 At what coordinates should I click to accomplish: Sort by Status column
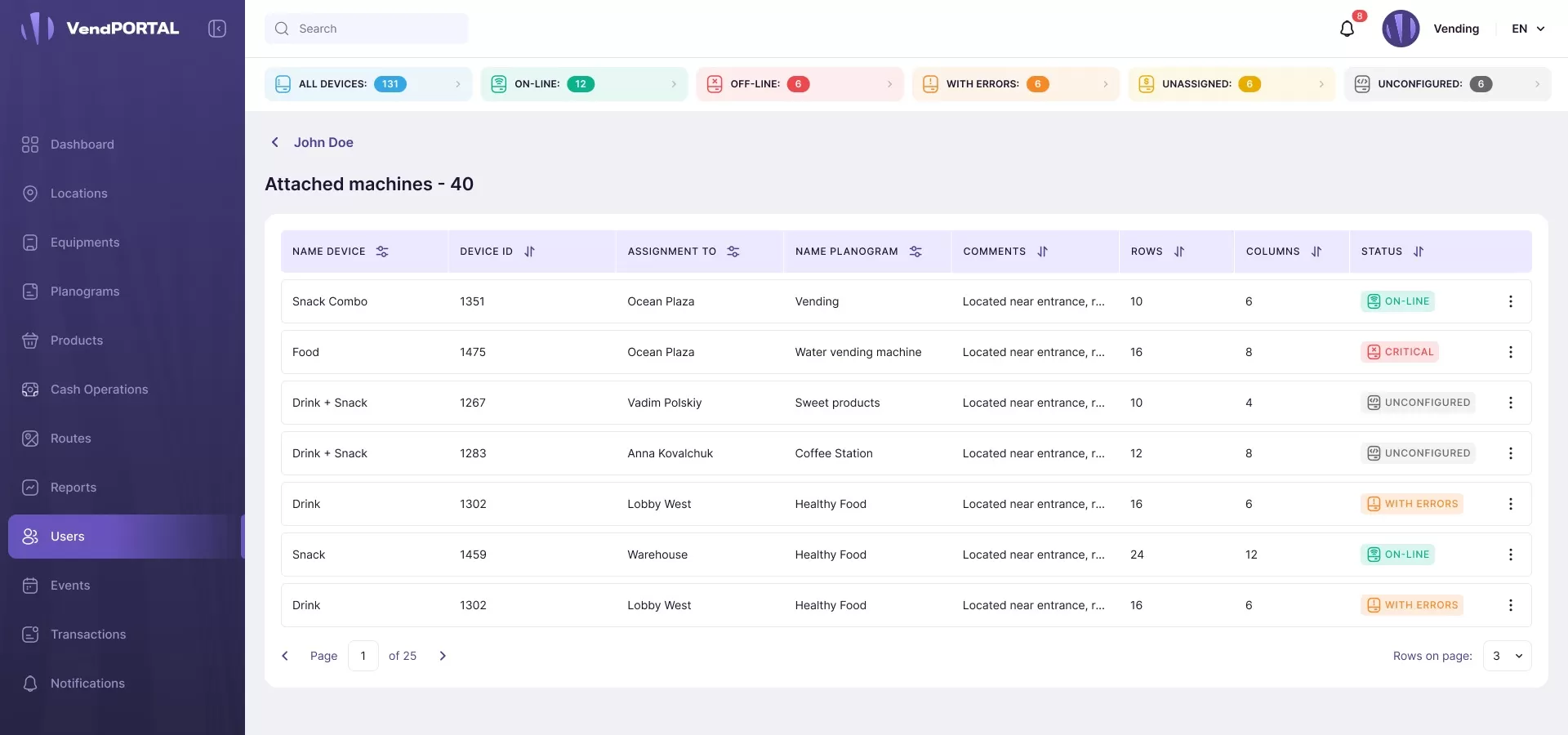[x=1419, y=252]
